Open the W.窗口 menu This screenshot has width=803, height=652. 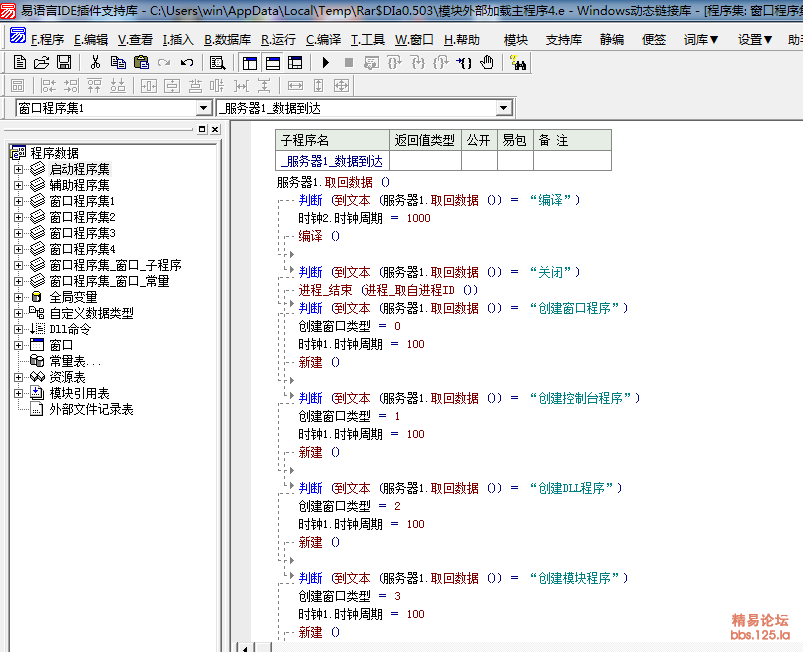pyautogui.click(x=414, y=39)
